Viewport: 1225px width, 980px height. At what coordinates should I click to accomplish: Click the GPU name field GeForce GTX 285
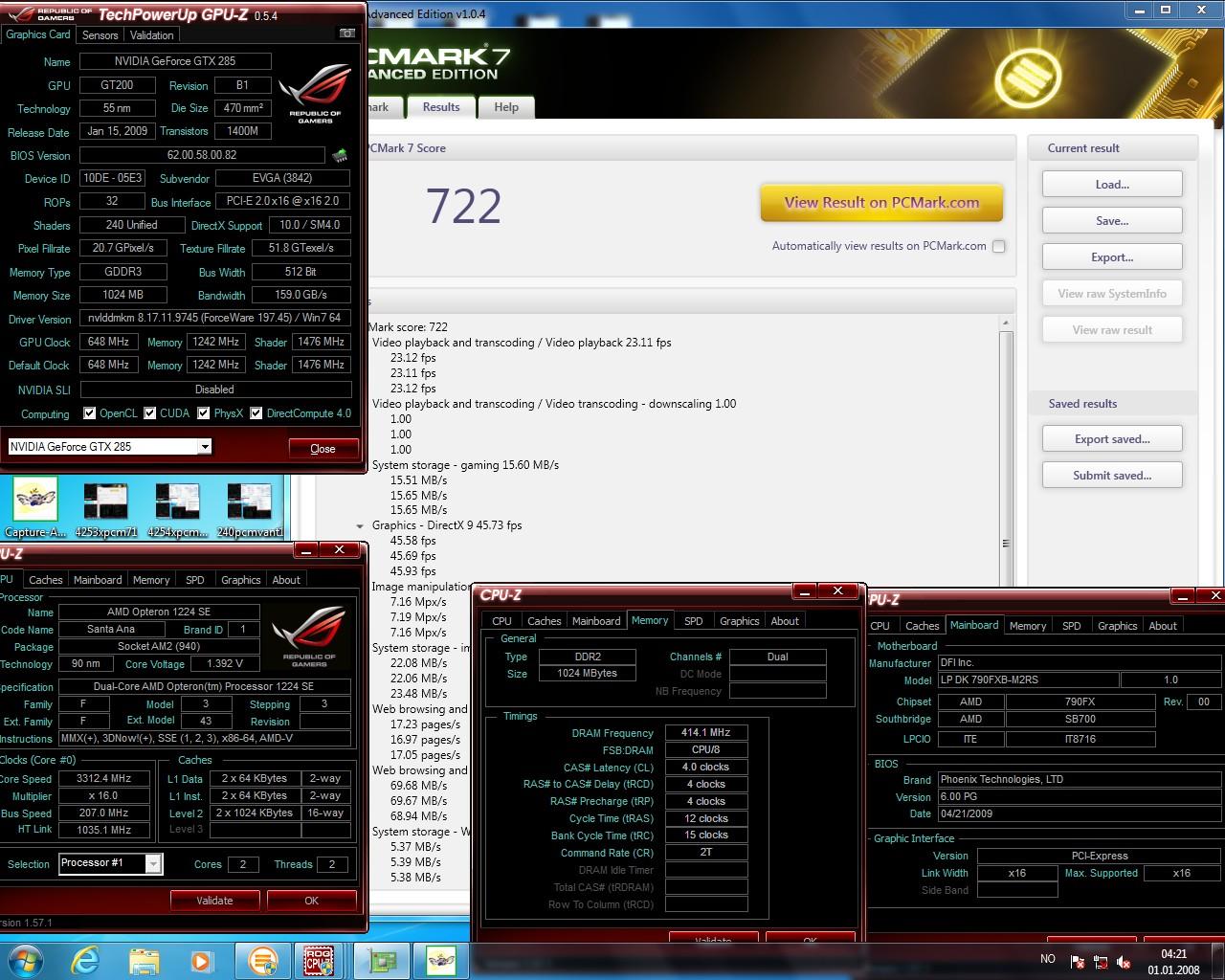click(x=175, y=61)
